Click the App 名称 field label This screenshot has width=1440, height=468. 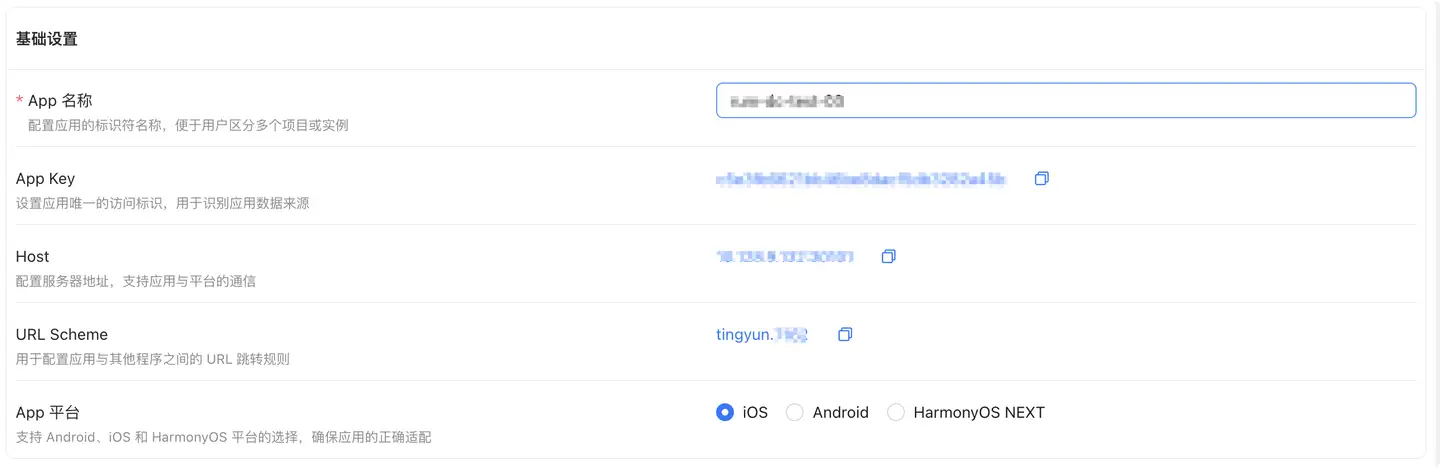click(x=60, y=100)
